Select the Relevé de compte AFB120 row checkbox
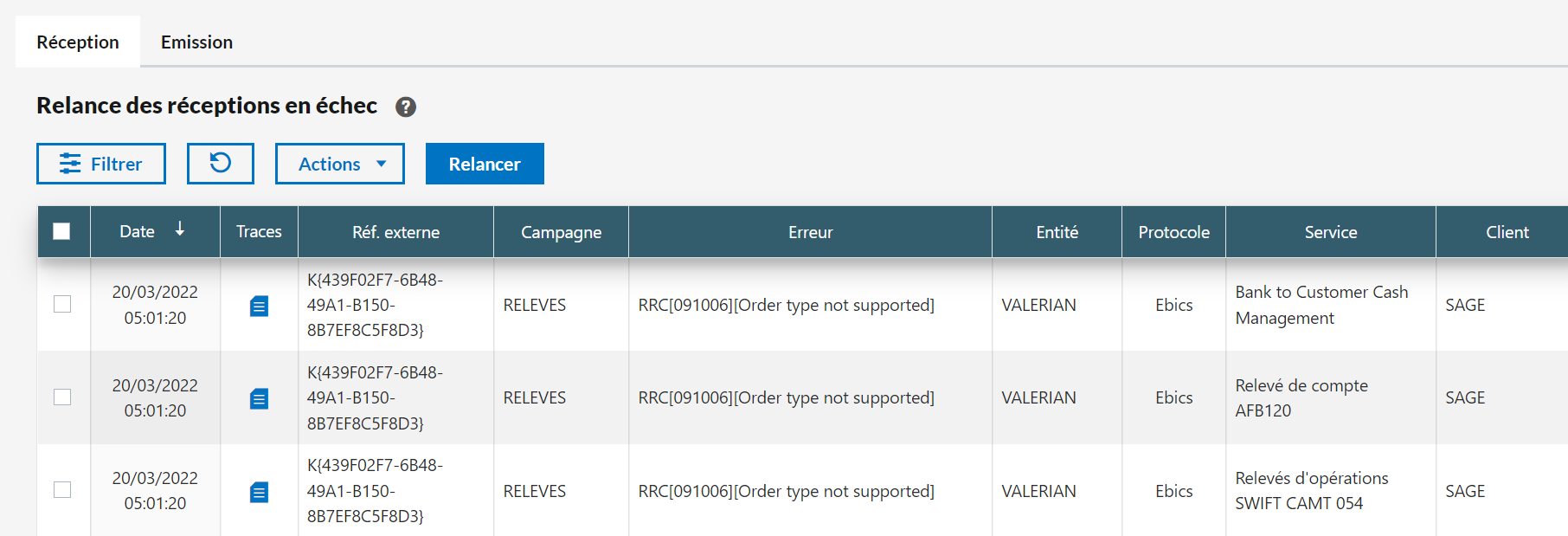Viewport: 1568px width, 536px height. (x=62, y=397)
